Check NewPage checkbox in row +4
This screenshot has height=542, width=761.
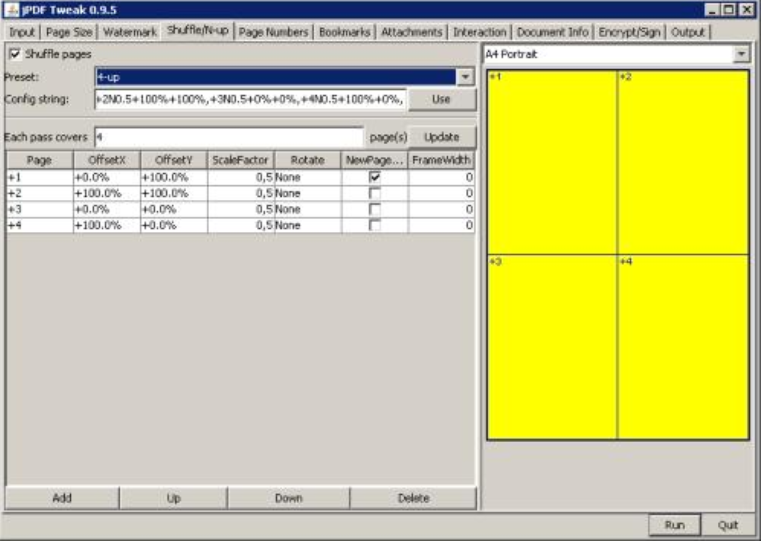tap(375, 225)
